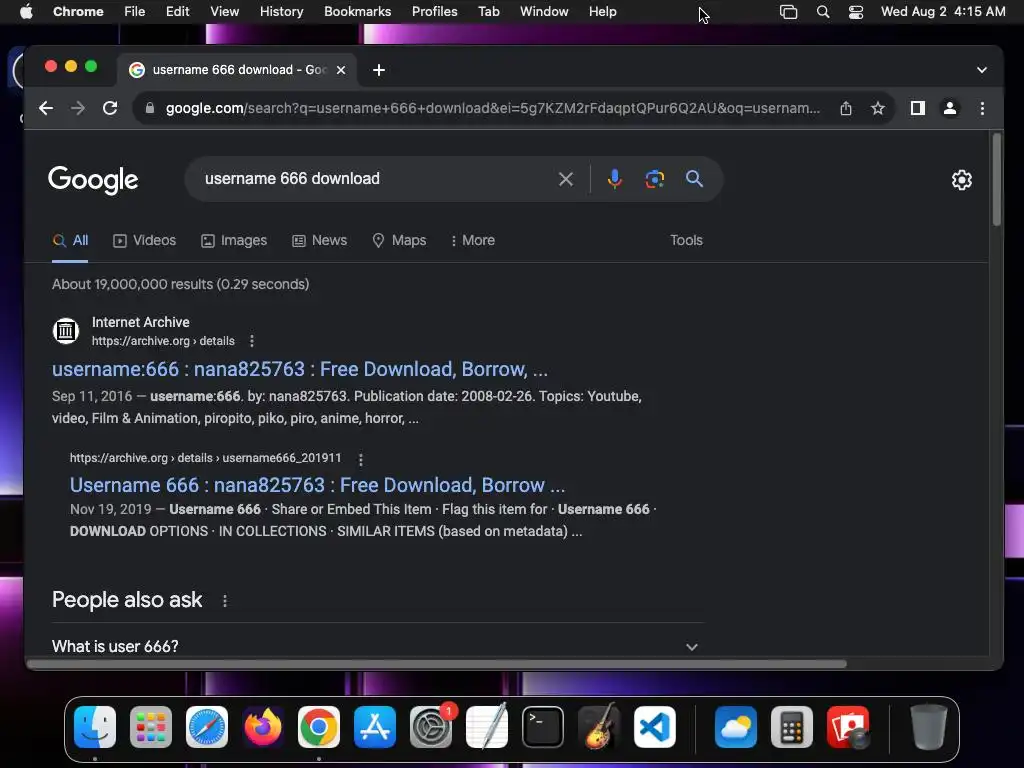
Task: Open Control Center in the menu bar
Action: [x=856, y=12]
